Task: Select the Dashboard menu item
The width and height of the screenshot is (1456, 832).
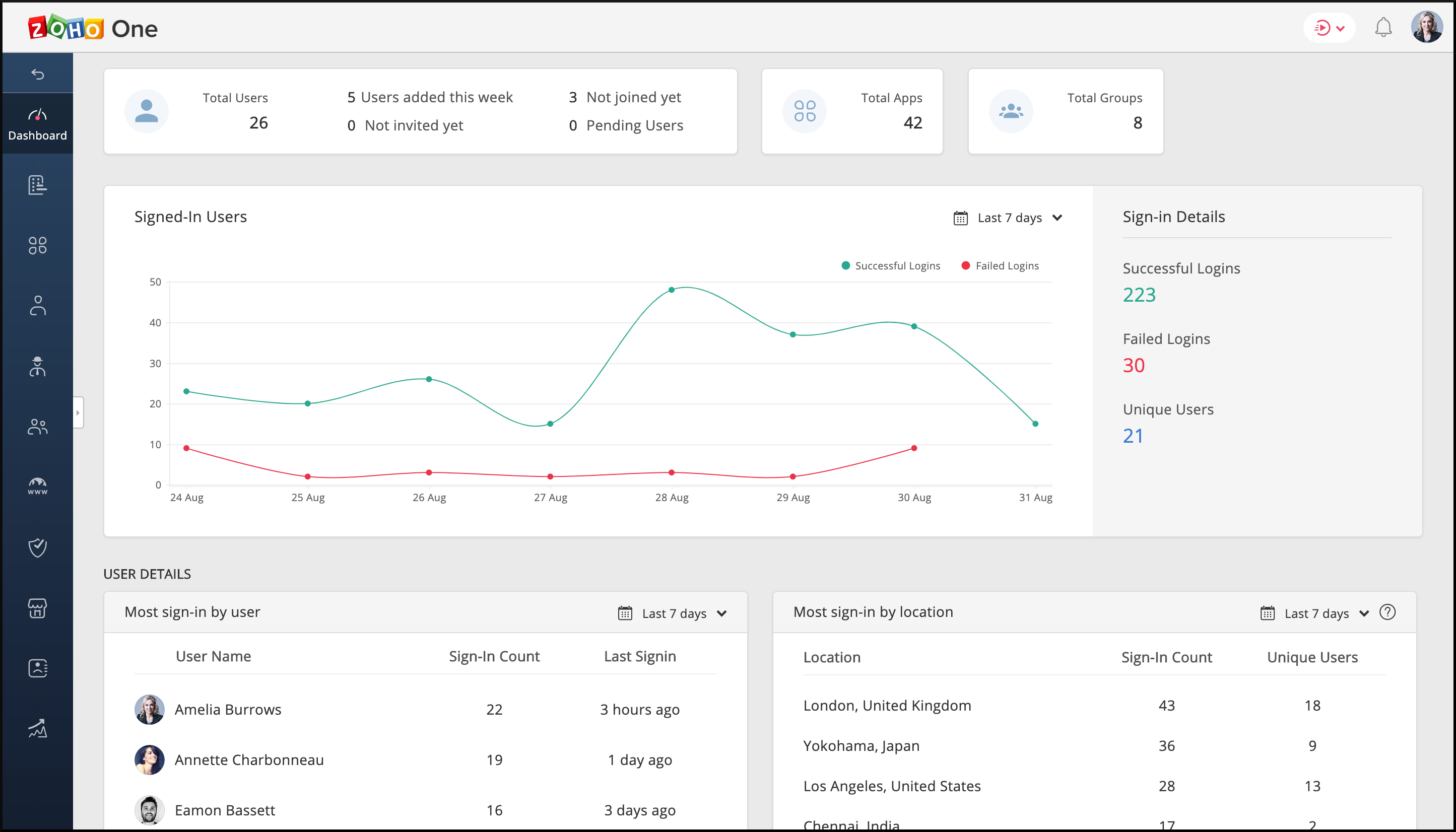Action: [38, 123]
